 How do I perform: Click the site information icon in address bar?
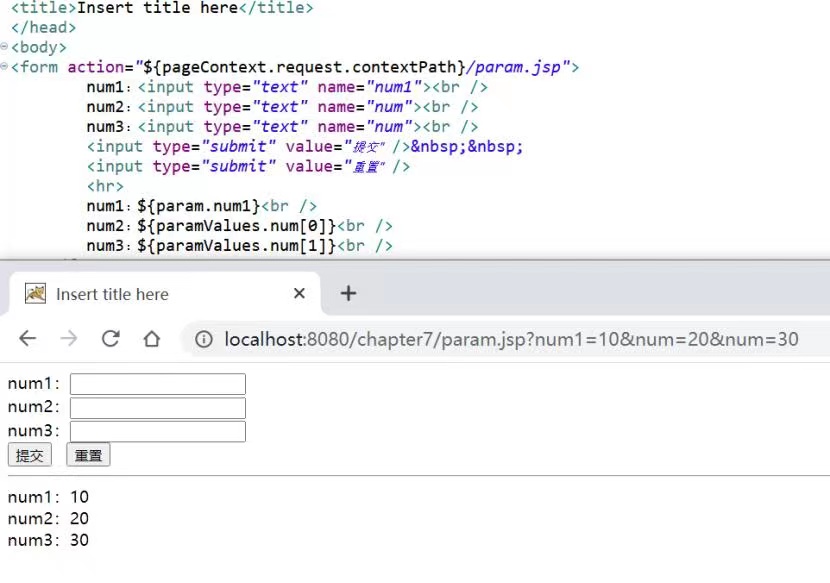click(206, 340)
